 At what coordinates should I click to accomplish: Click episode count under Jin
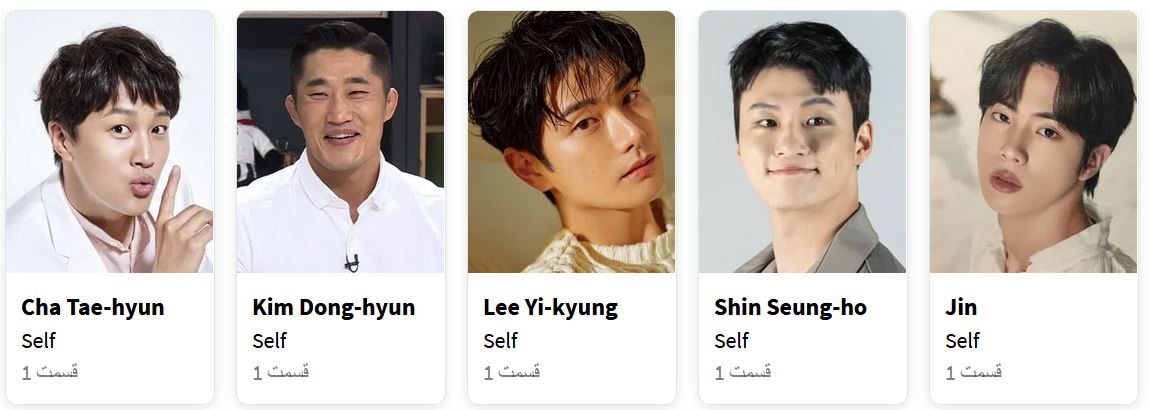[x=973, y=372]
